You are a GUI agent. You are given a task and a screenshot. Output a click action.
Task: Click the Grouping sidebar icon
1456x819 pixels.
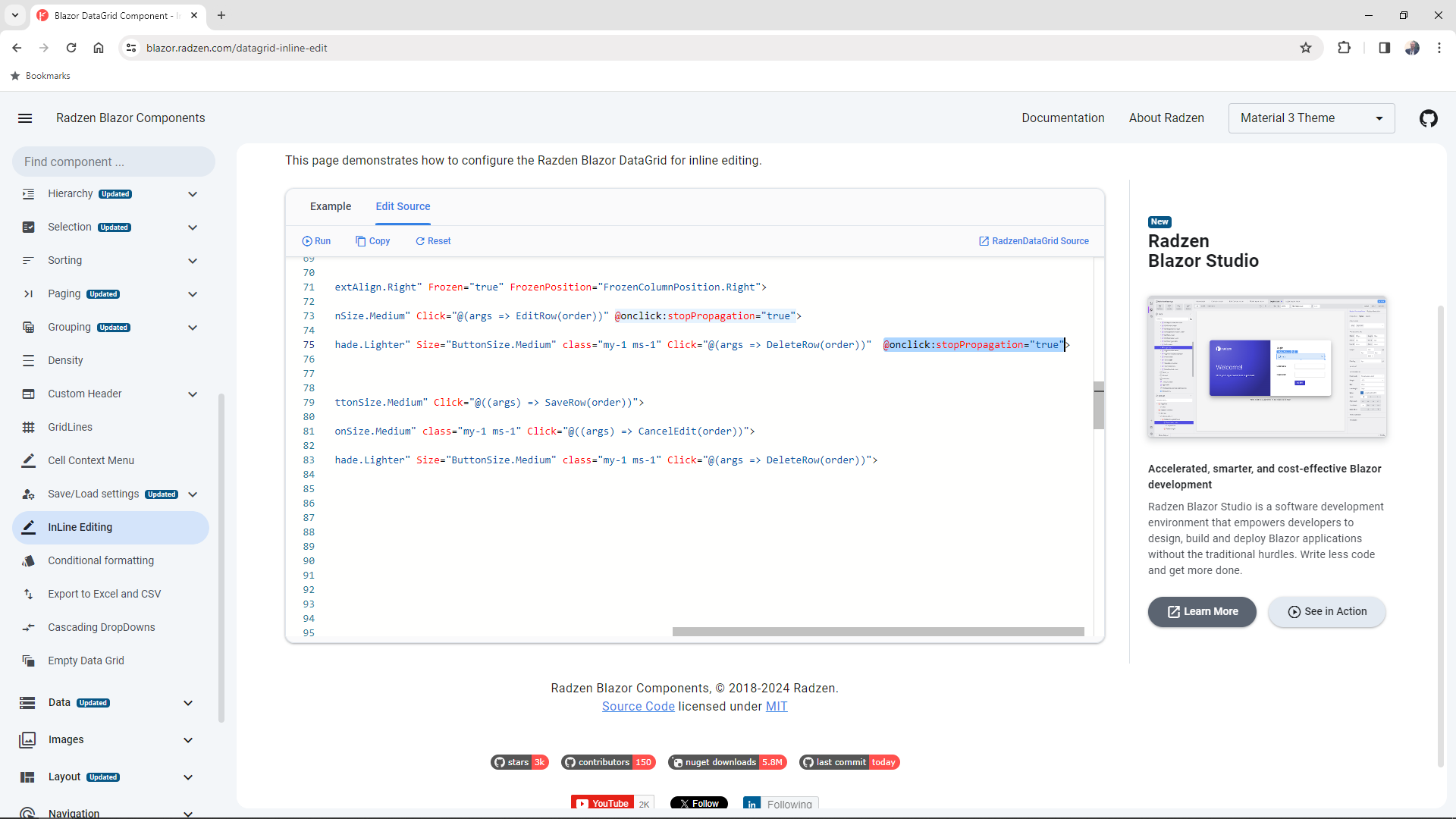[28, 328]
